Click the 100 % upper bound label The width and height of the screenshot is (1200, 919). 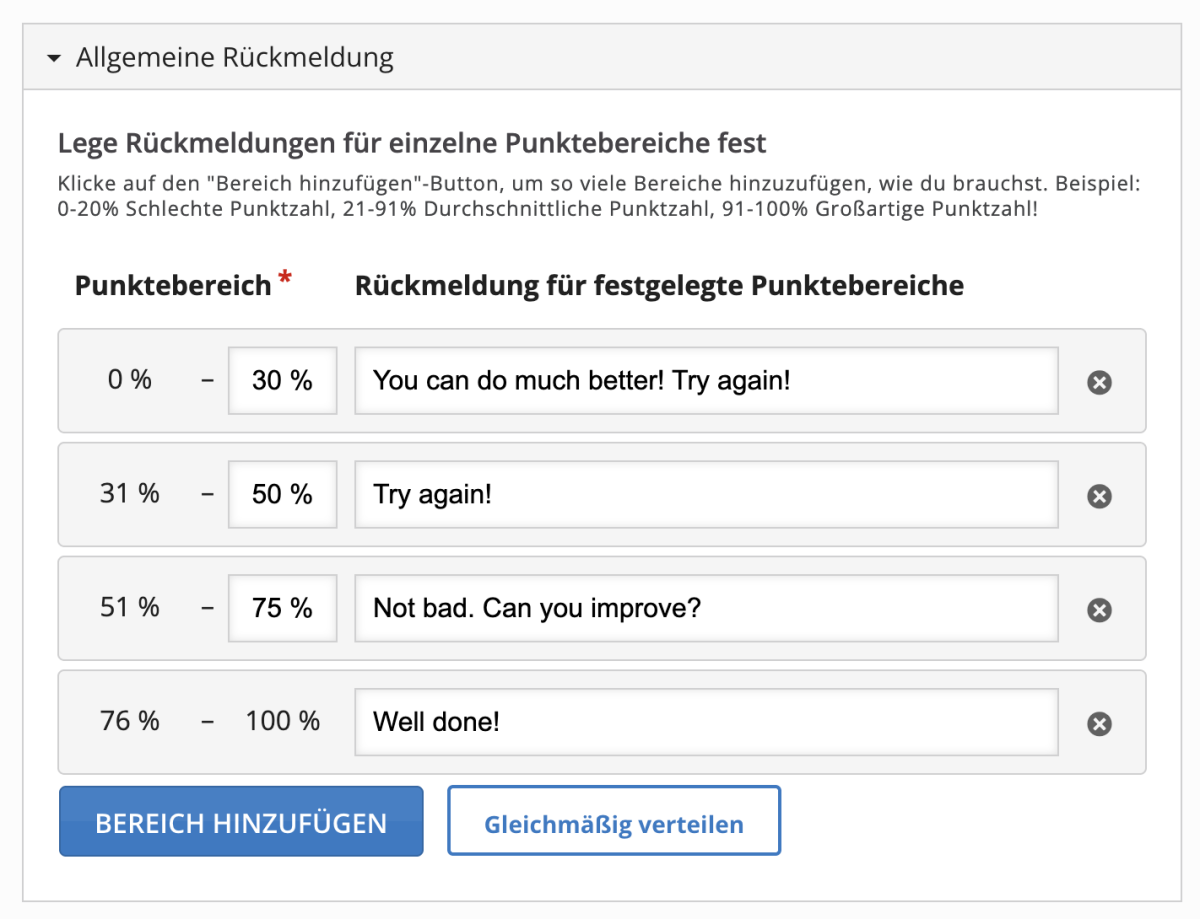(x=282, y=721)
